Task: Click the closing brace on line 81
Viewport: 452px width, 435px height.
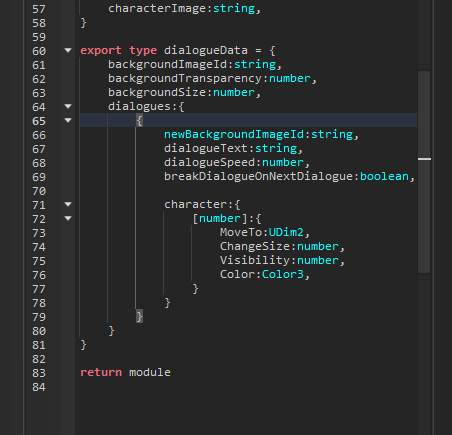Action: pyautogui.click(x=83, y=344)
